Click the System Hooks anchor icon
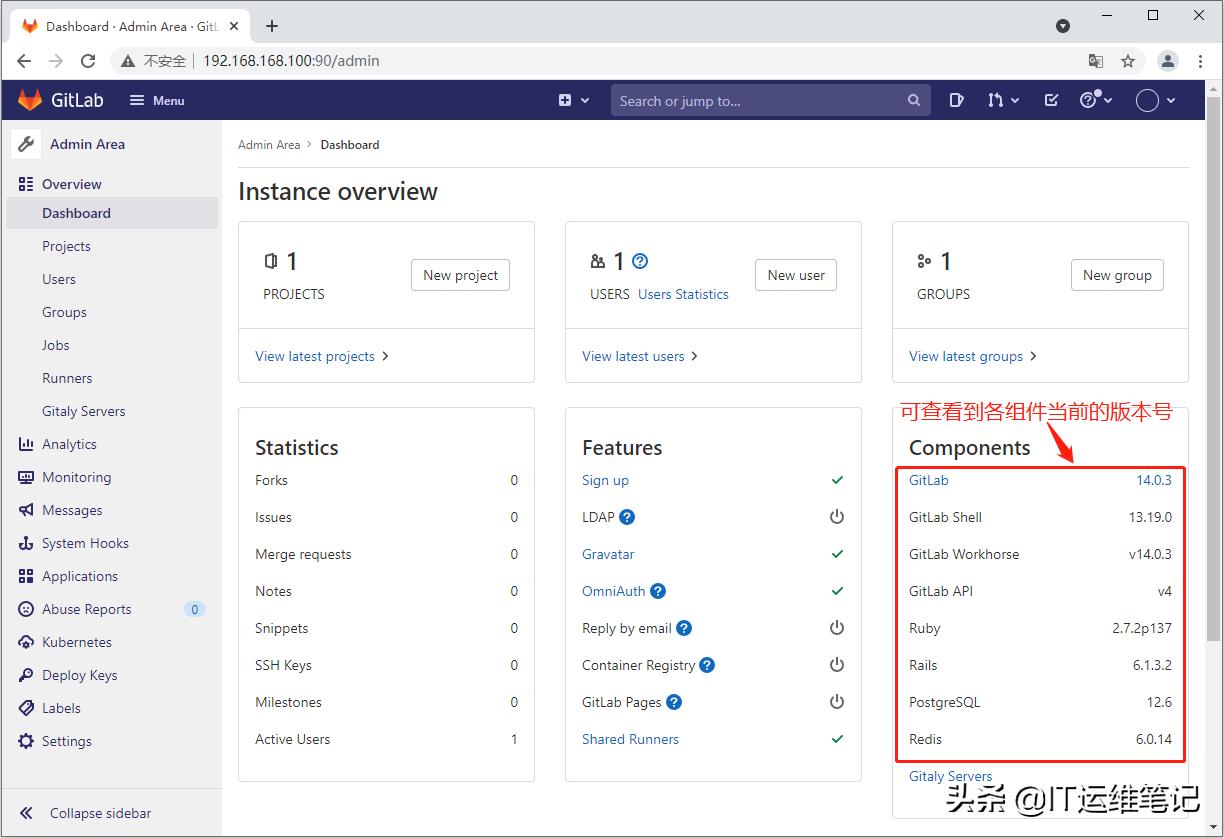This screenshot has height=838, width=1224. (x=26, y=543)
